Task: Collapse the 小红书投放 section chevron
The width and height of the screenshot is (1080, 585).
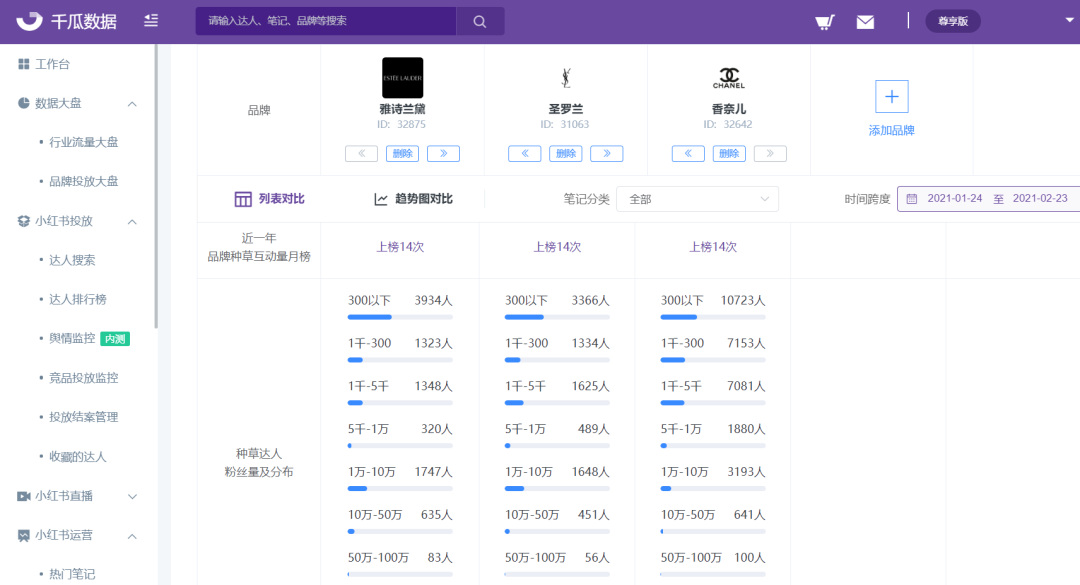Action: [132, 222]
